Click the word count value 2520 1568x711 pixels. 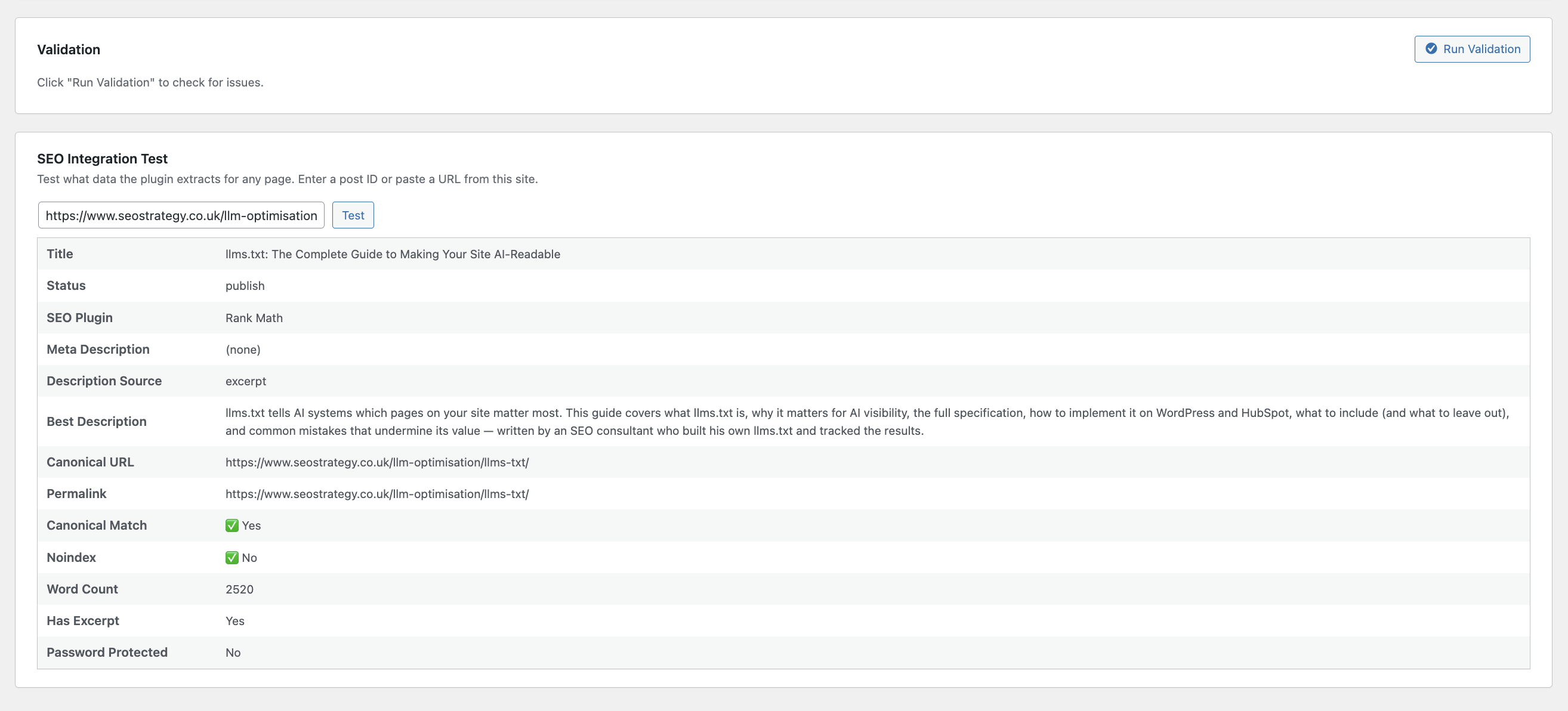coord(239,589)
